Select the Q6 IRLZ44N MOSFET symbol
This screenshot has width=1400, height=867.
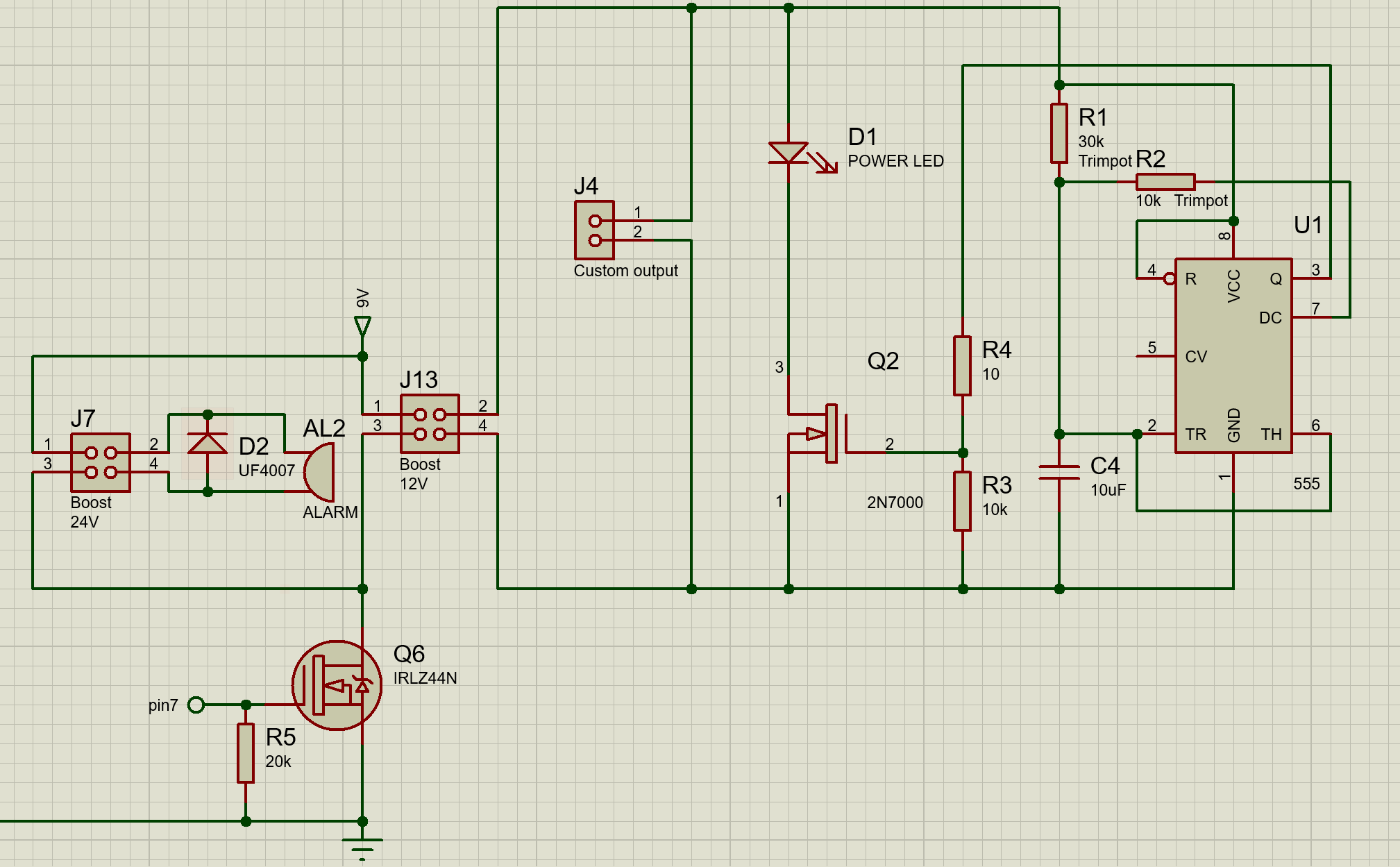pyautogui.click(x=337, y=686)
